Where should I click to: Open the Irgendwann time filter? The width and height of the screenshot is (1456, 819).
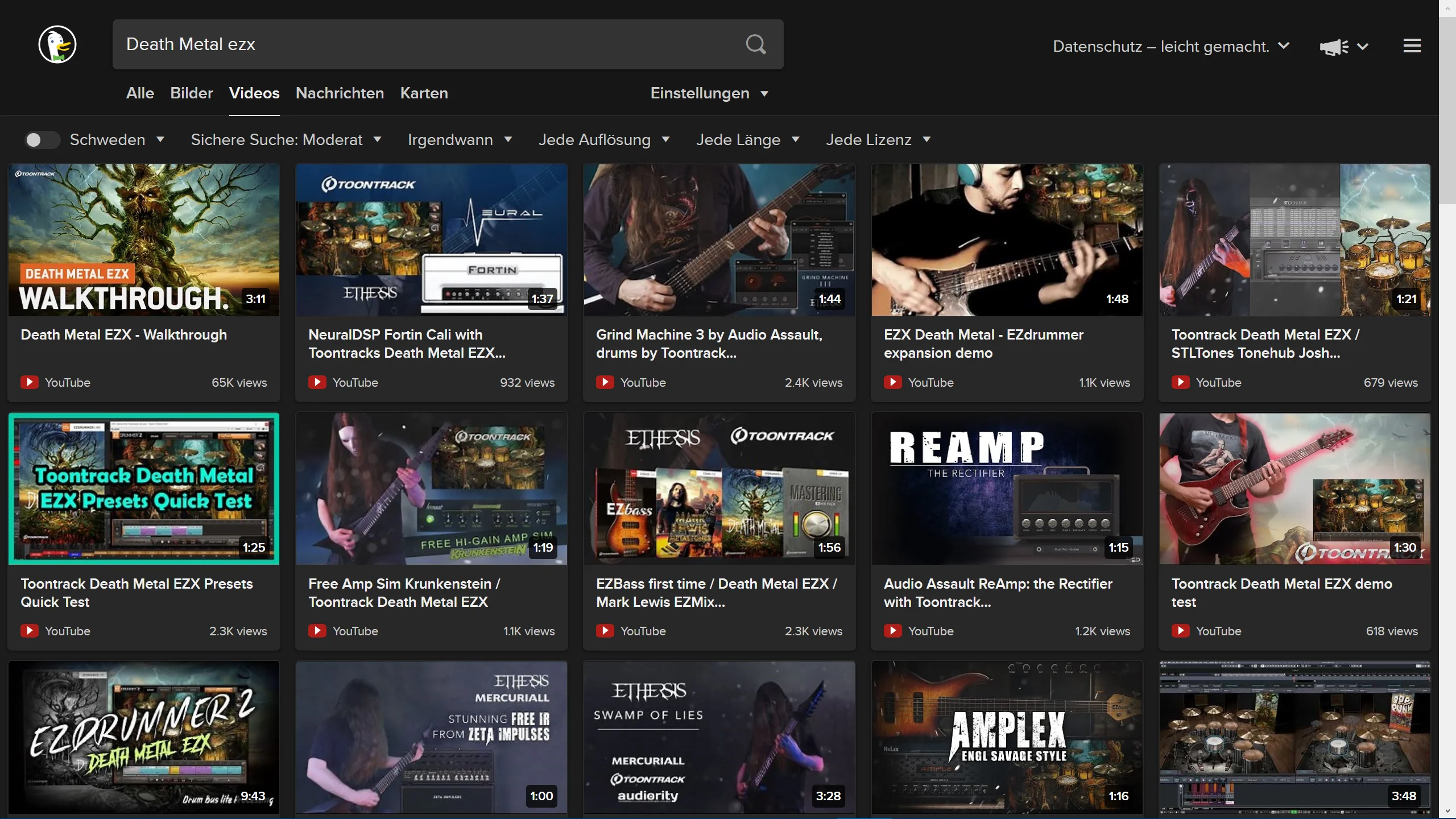[x=460, y=140]
